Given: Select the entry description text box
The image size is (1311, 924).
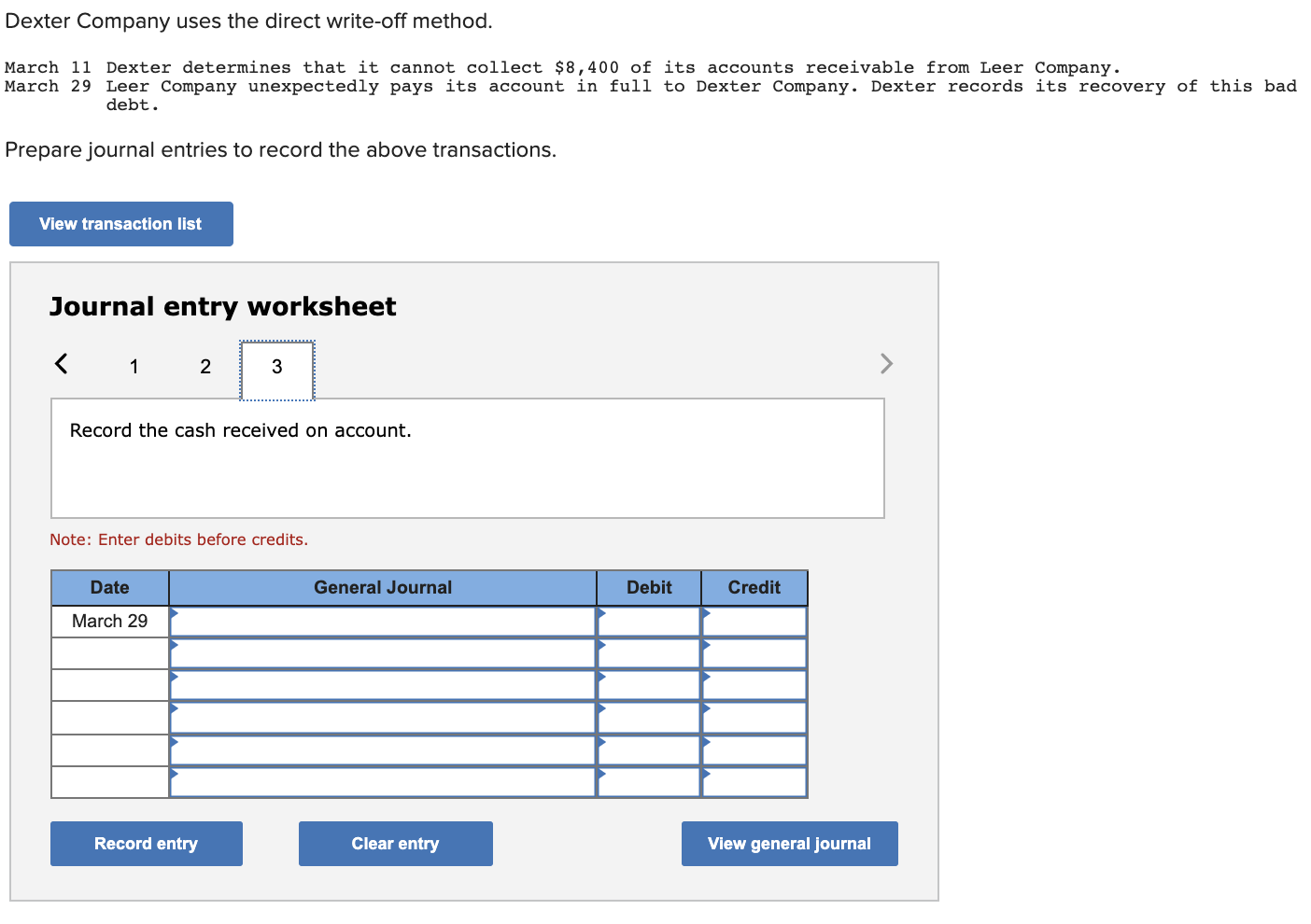Looking at the screenshot, I should (467, 458).
